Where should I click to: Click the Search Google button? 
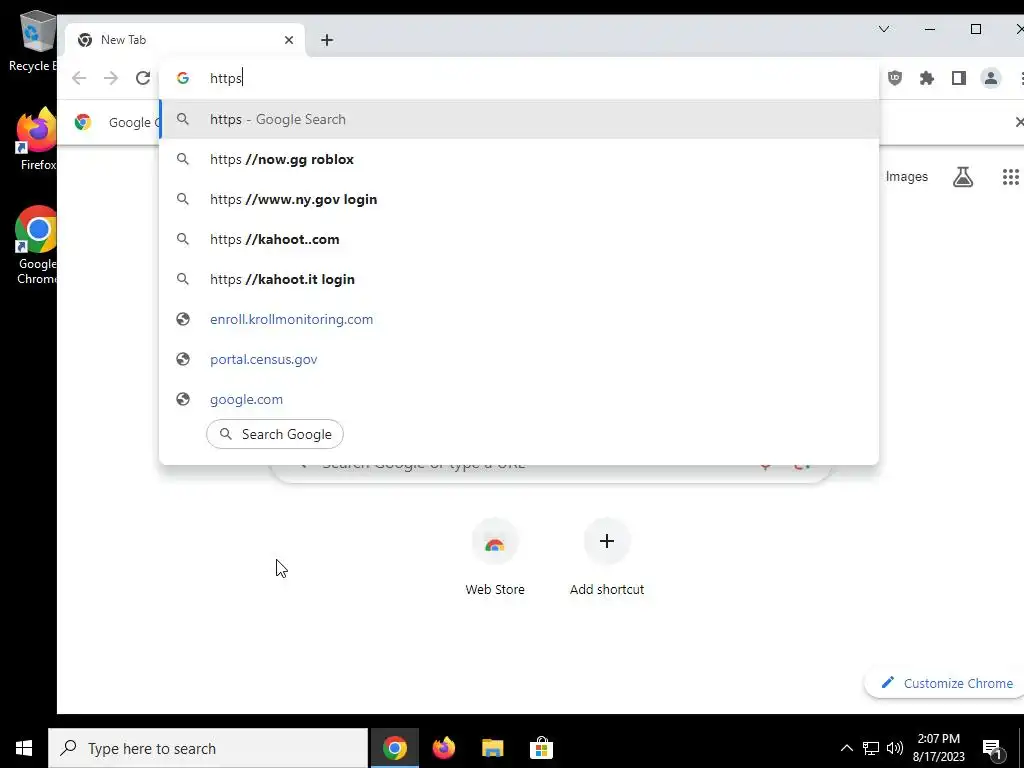pyautogui.click(x=275, y=434)
